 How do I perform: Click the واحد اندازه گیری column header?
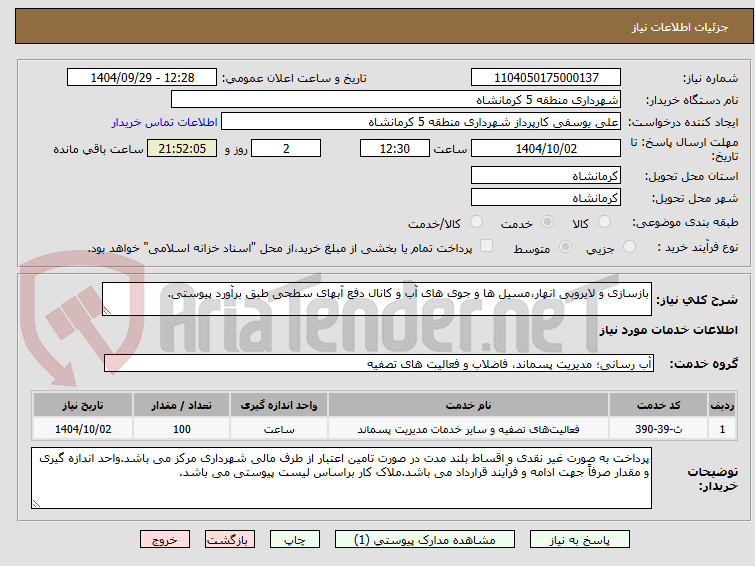[279, 405]
